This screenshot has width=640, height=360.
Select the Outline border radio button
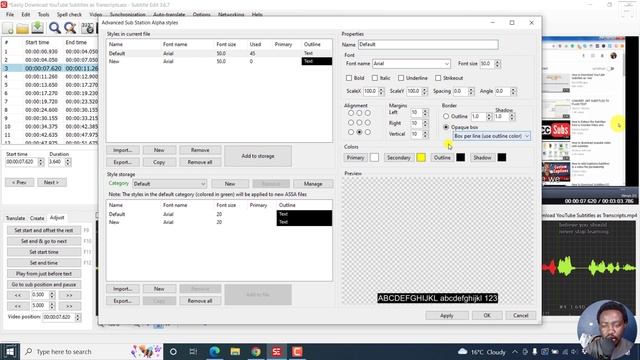(446, 116)
